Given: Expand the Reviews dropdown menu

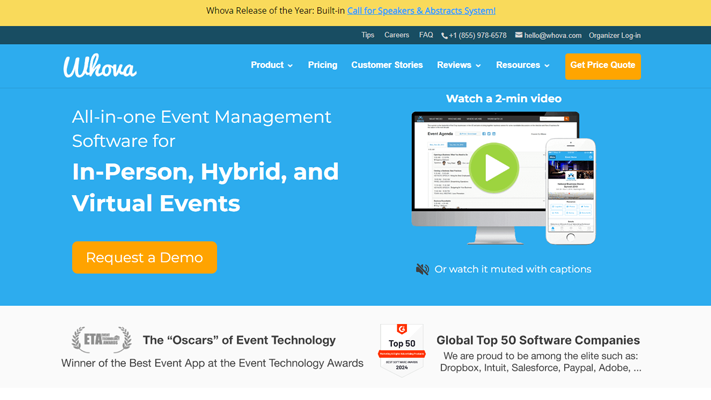Looking at the screenshot, I should pyautogui.click(x=459, y=65).
